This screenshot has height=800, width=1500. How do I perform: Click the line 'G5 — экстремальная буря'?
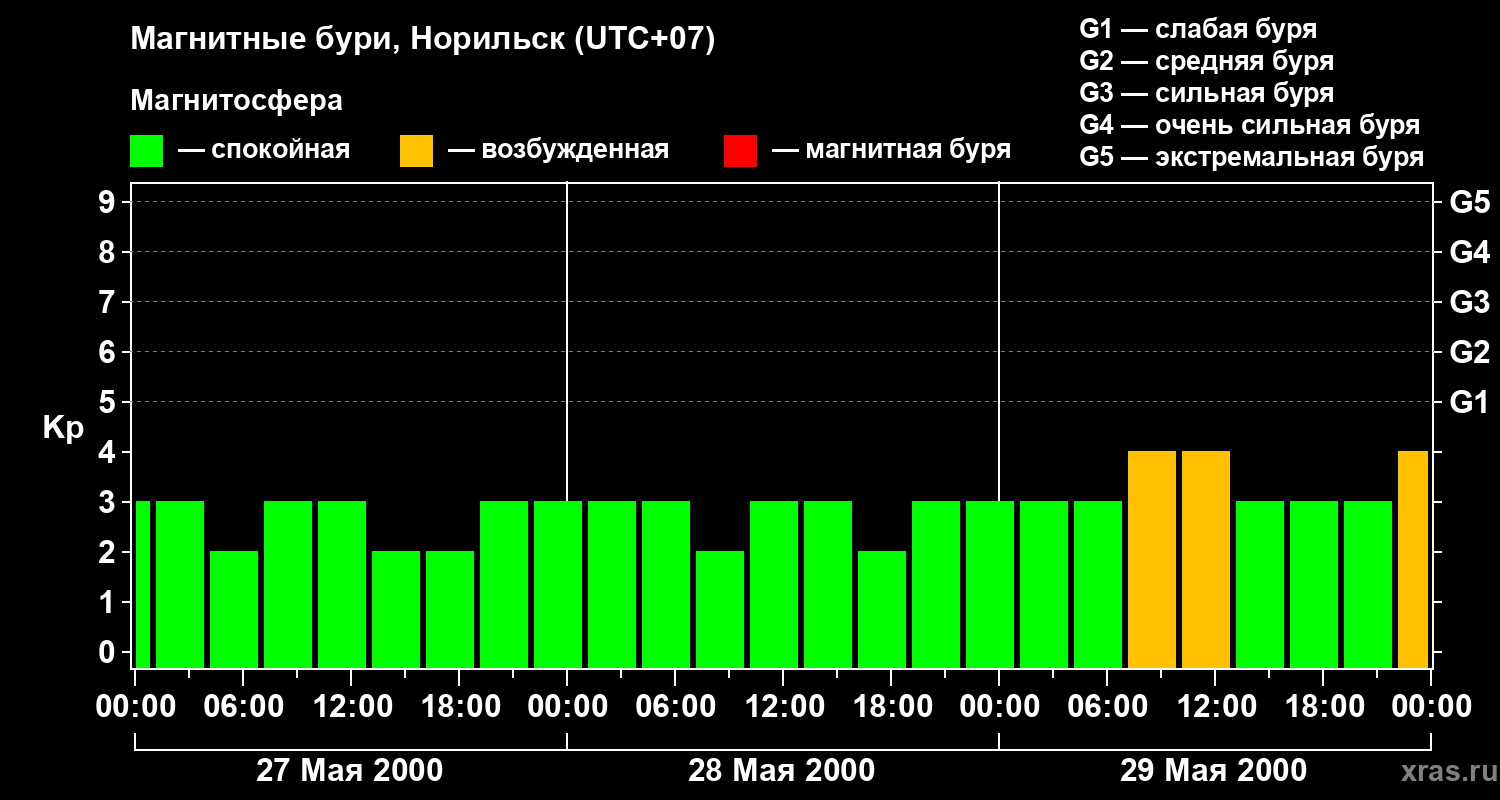click(1251, 157)
